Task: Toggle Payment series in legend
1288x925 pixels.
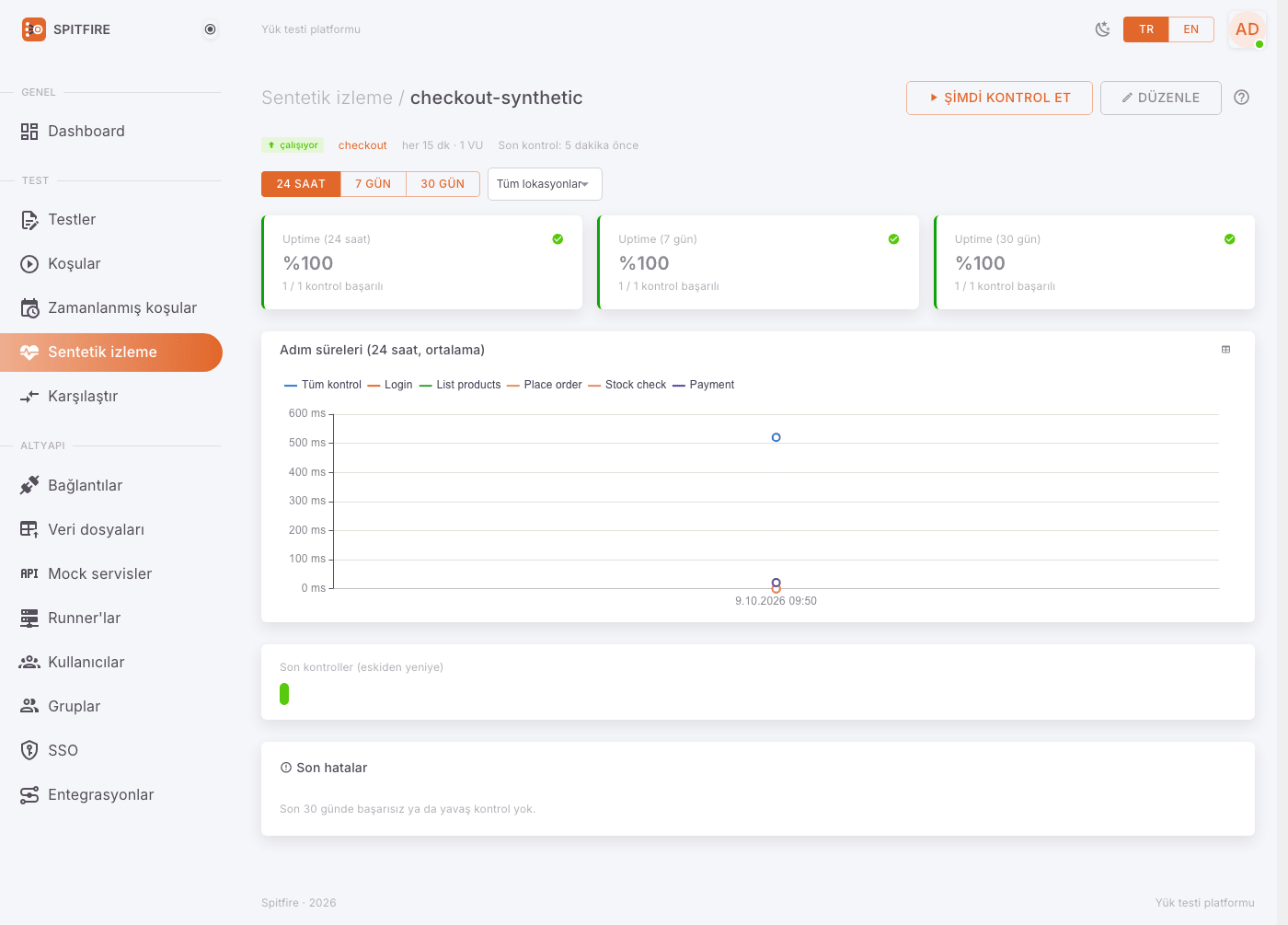Action: click(704, 385)
